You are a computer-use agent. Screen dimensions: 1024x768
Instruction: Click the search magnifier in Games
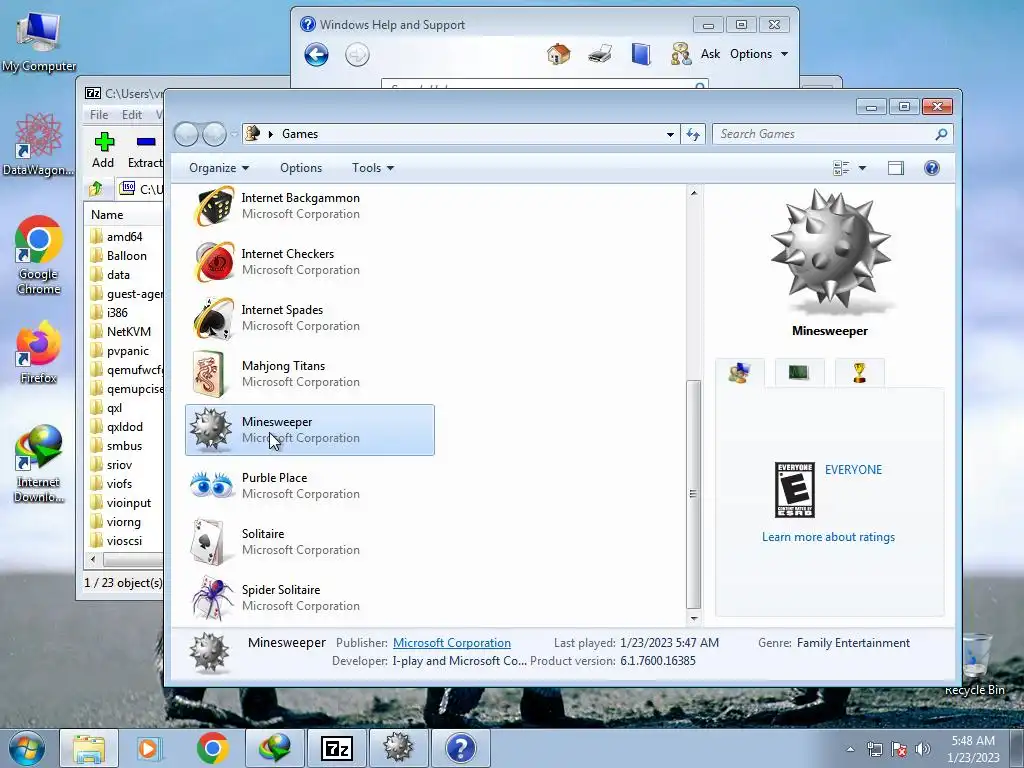coord(941,135)
